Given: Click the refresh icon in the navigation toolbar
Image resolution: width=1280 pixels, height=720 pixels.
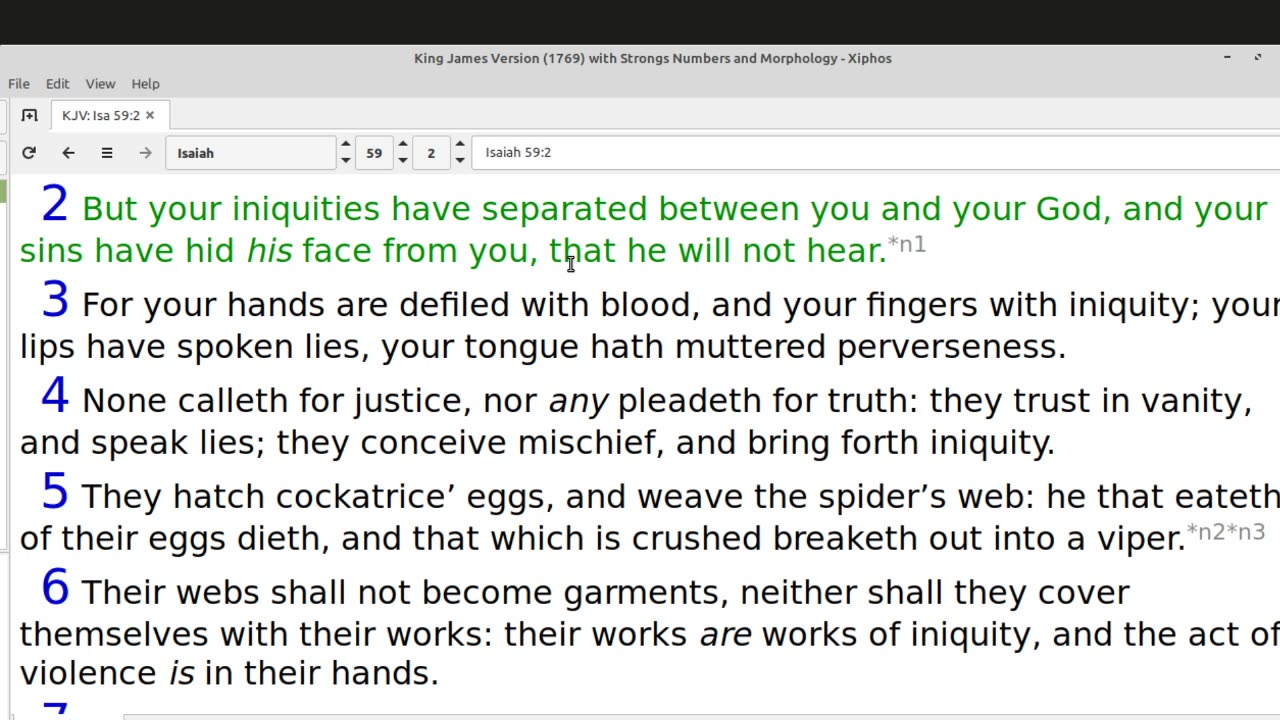Looking at the screenshot, I should tap(28, 153).
